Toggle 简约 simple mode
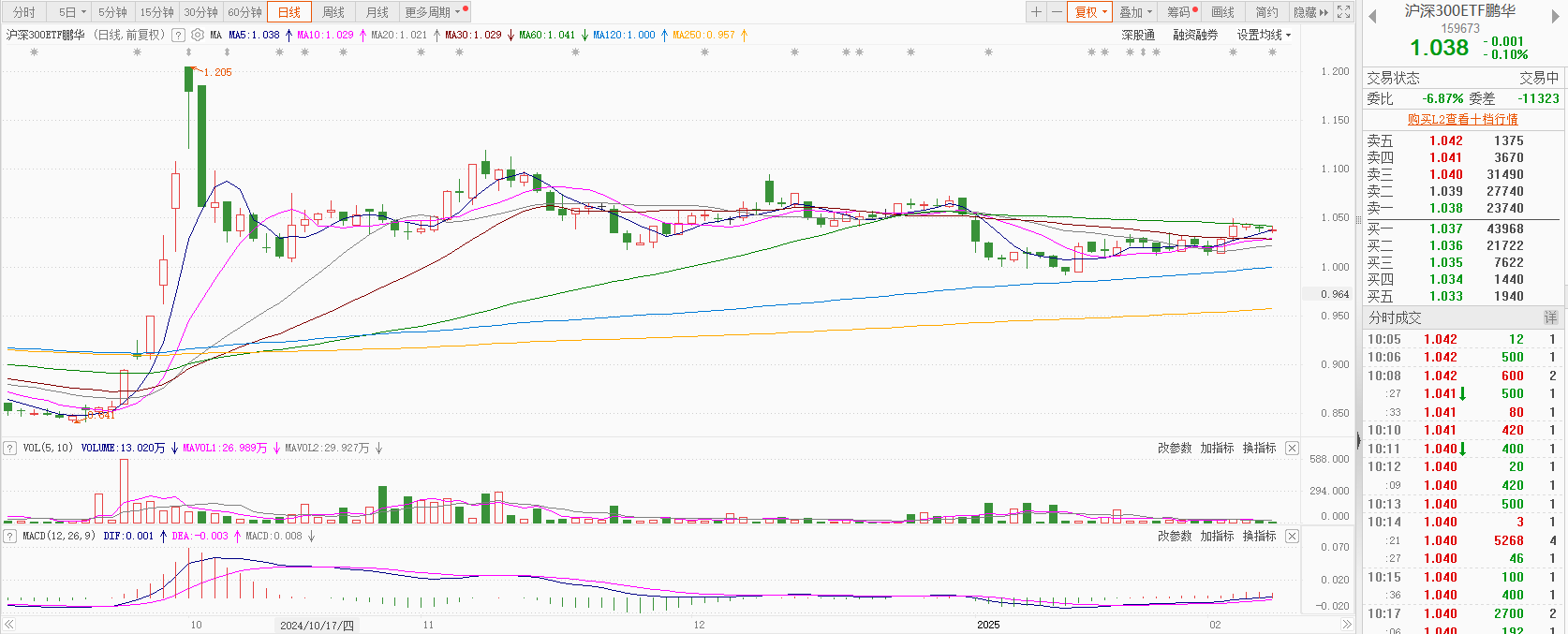The width and height of the screenshot is (1568, 634). coord(1267,12)
